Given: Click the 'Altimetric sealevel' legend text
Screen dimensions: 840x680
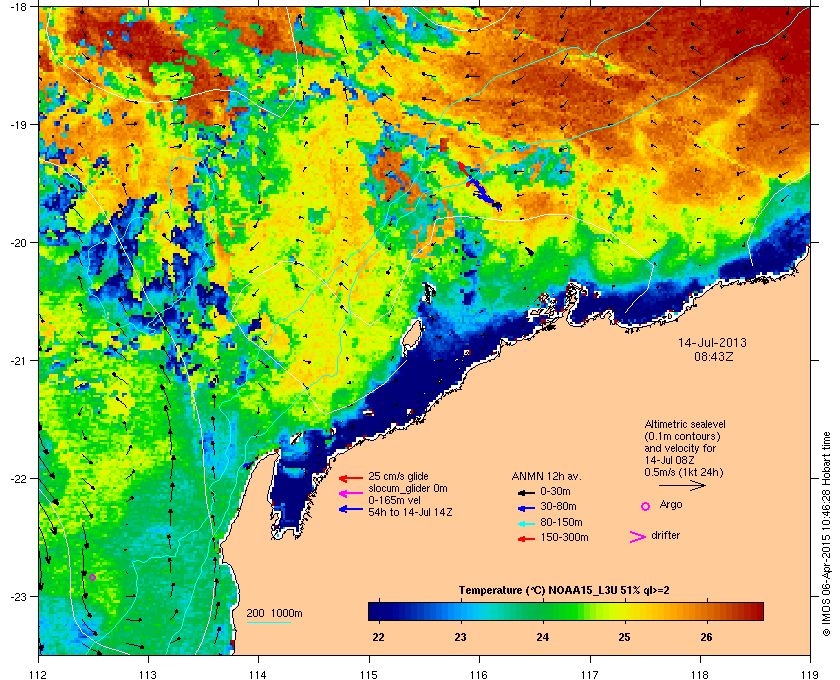Looking at the screenshot, I should [685, 424].
